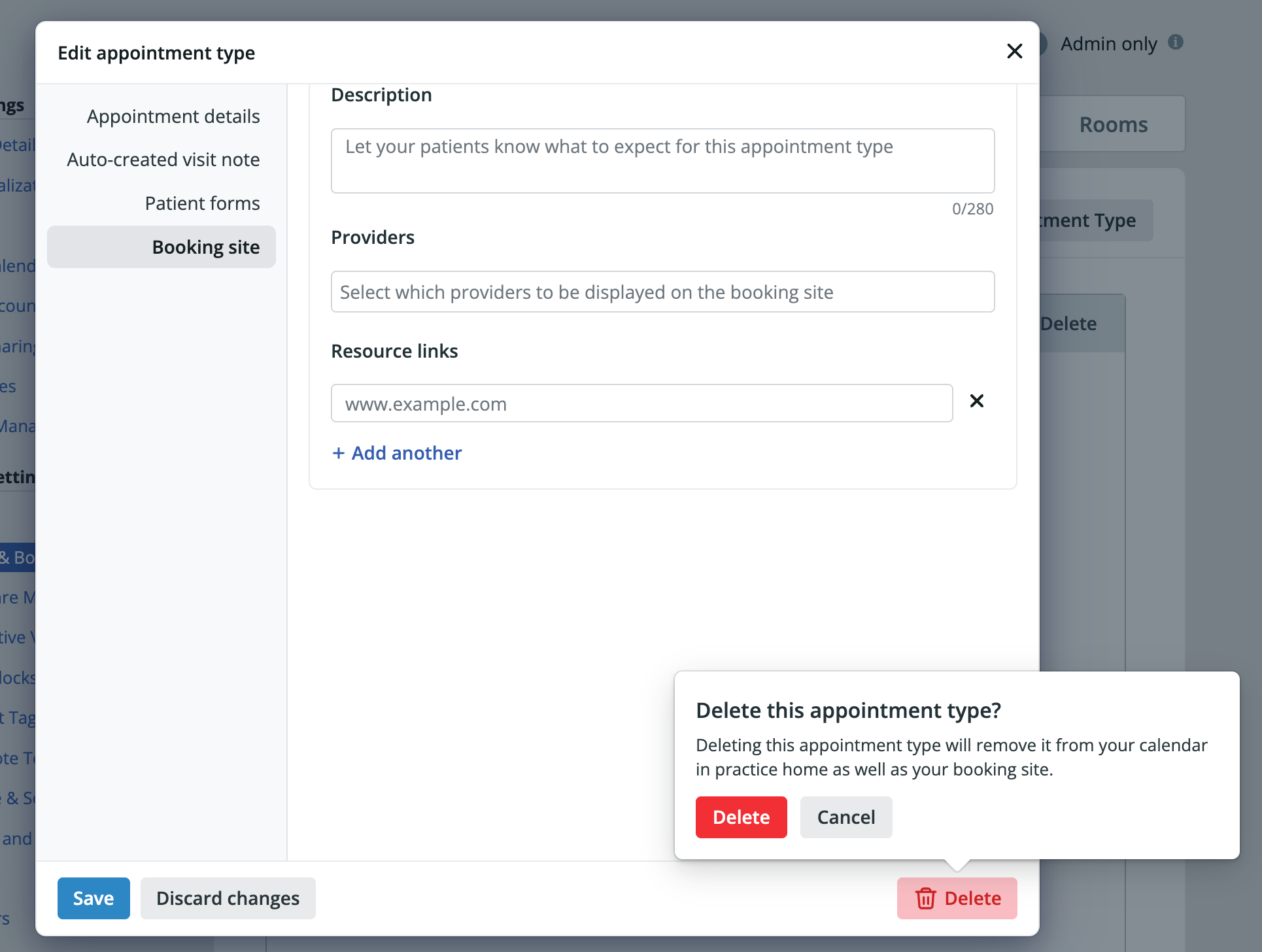
Task: Click the www.example.com resource link field
Action: pyautogui.click(x=641, y=403)
